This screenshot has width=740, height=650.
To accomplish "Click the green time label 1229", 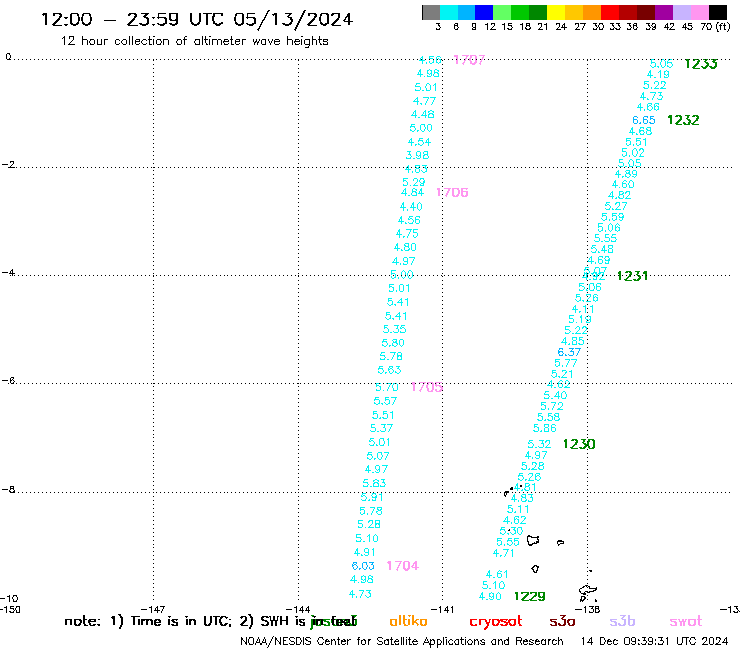I will point(530,597).
